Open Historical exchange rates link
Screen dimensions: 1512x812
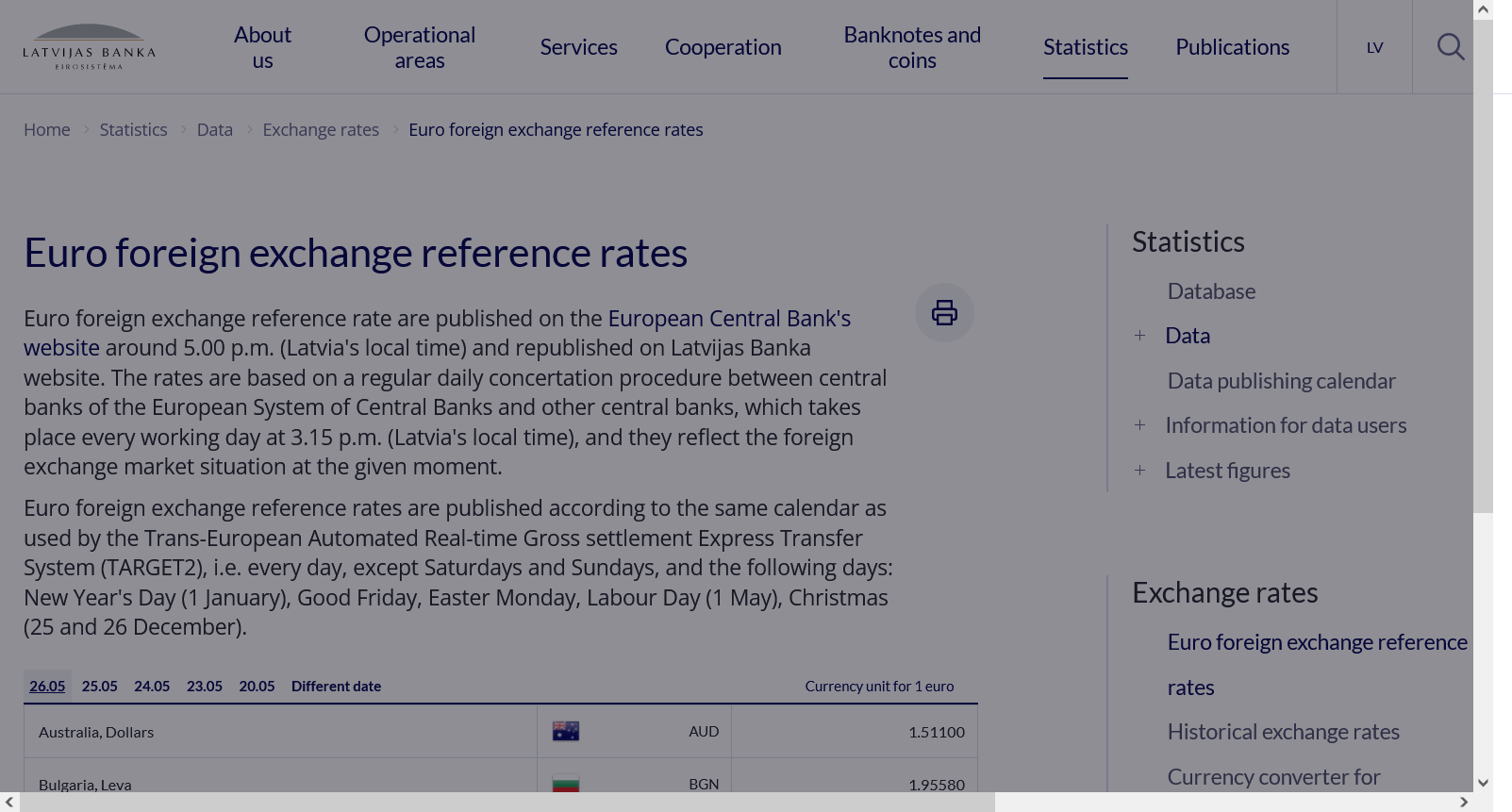click(x=1283, y=732)
